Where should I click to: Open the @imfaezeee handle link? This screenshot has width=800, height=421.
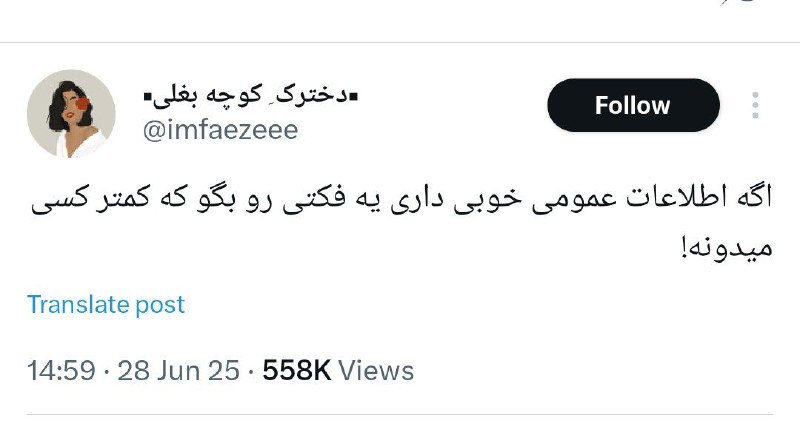pyautogui.click(x=220, y=130)
